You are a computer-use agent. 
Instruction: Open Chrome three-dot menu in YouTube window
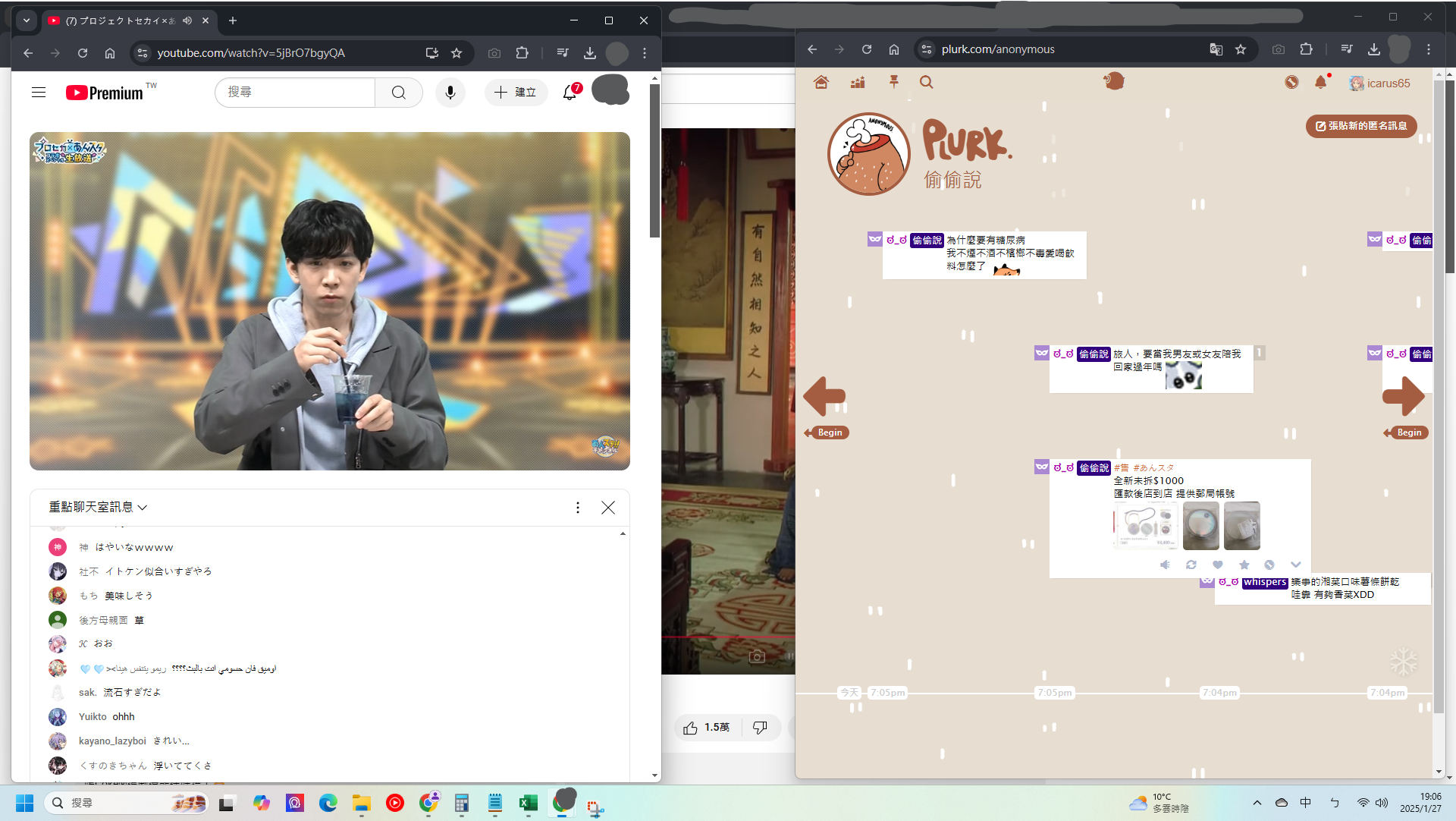coord(645,53)
